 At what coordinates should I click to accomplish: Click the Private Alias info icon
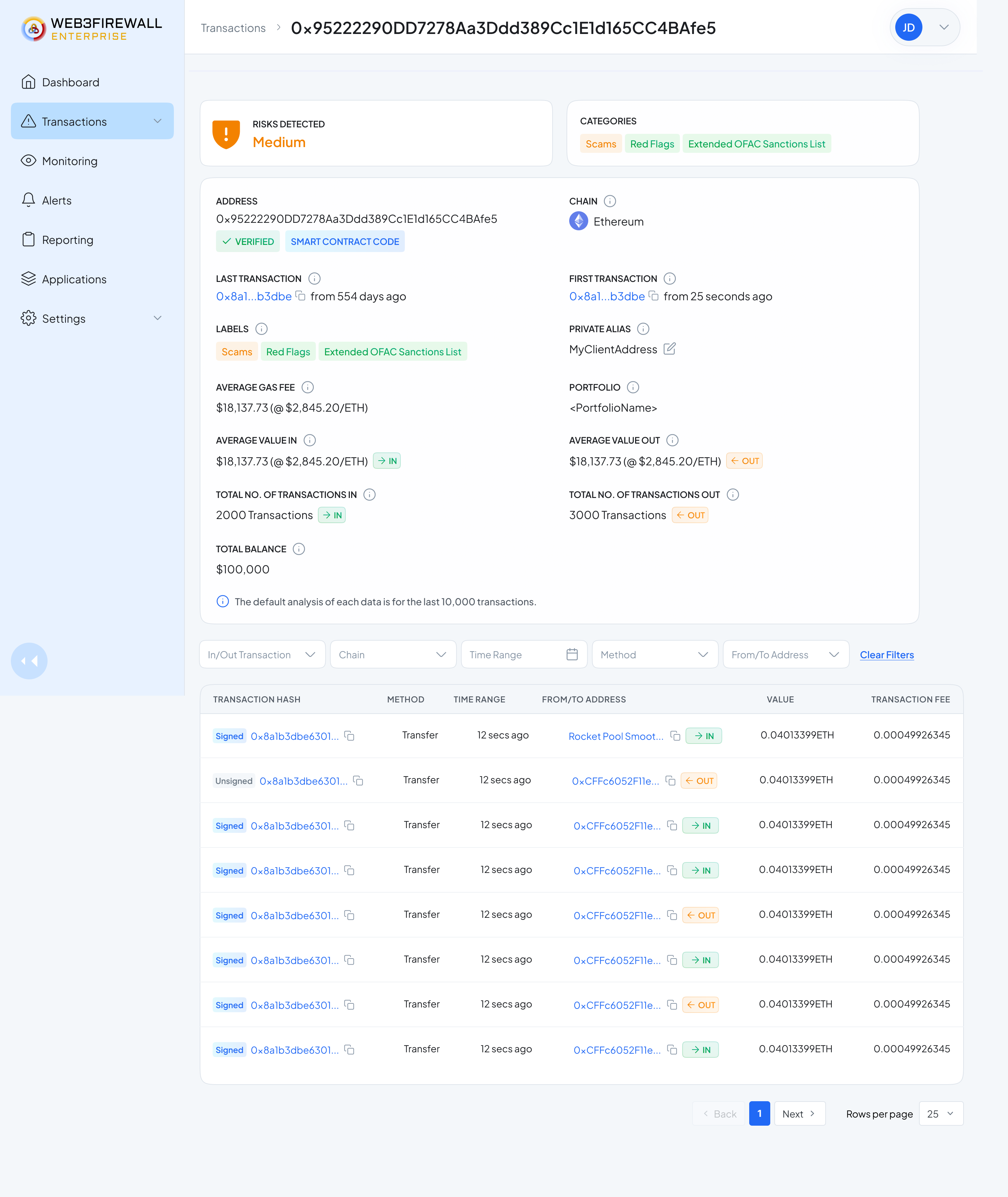tap(643, 328)
